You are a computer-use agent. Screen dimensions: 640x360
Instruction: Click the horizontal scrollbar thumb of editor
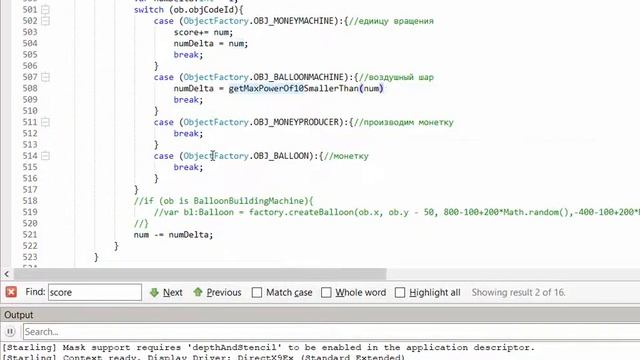pos(200,274)
